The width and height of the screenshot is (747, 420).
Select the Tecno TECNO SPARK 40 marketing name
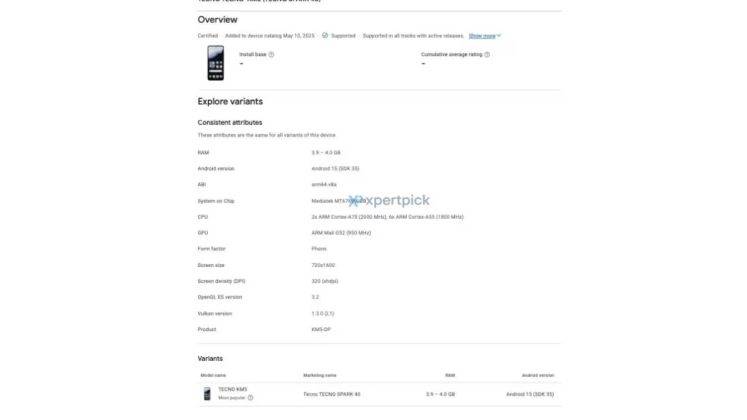332,394
